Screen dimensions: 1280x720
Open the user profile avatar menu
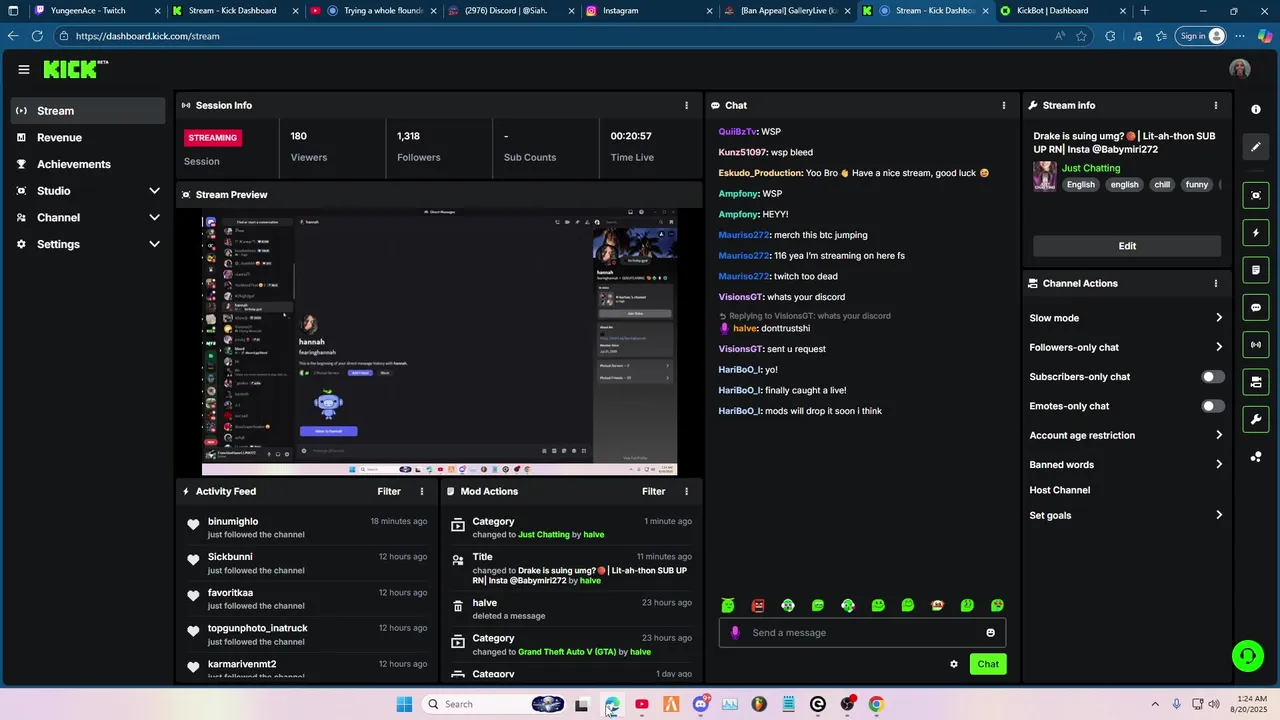click(x=1240, y=69)
